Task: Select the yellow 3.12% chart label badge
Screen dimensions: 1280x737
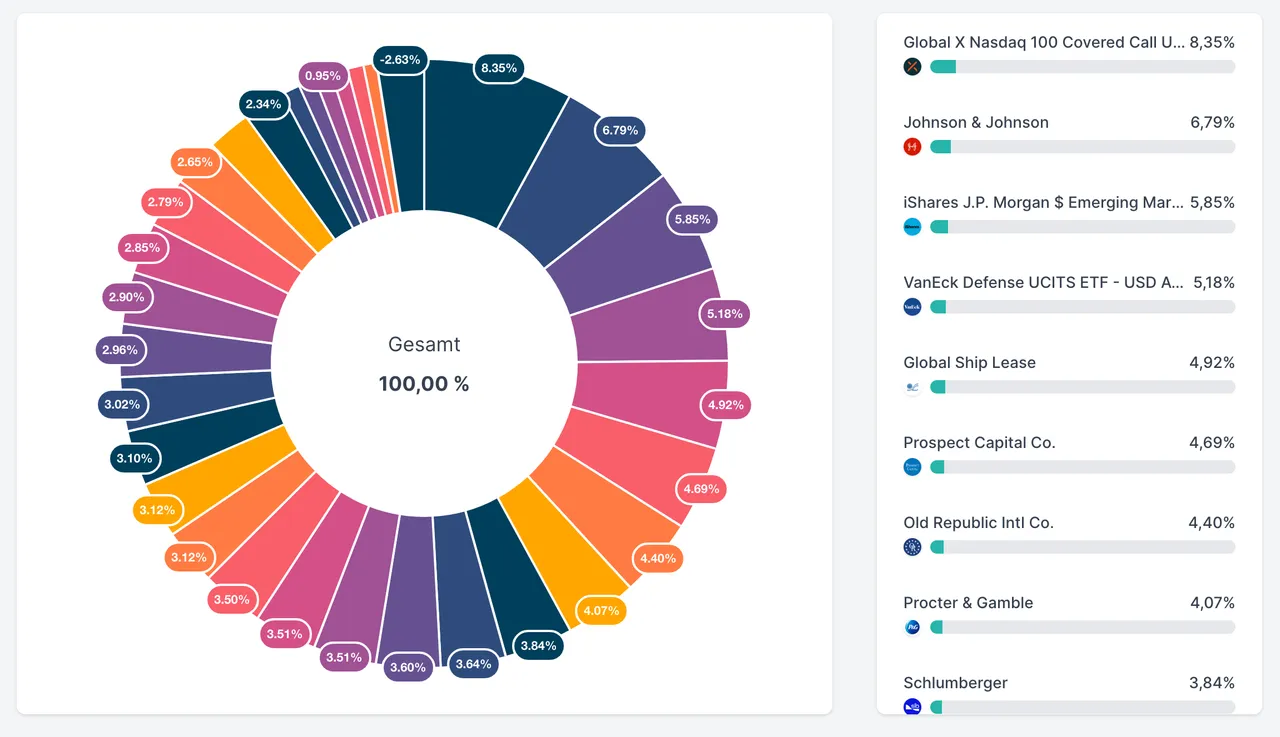Action: [158, 510]
